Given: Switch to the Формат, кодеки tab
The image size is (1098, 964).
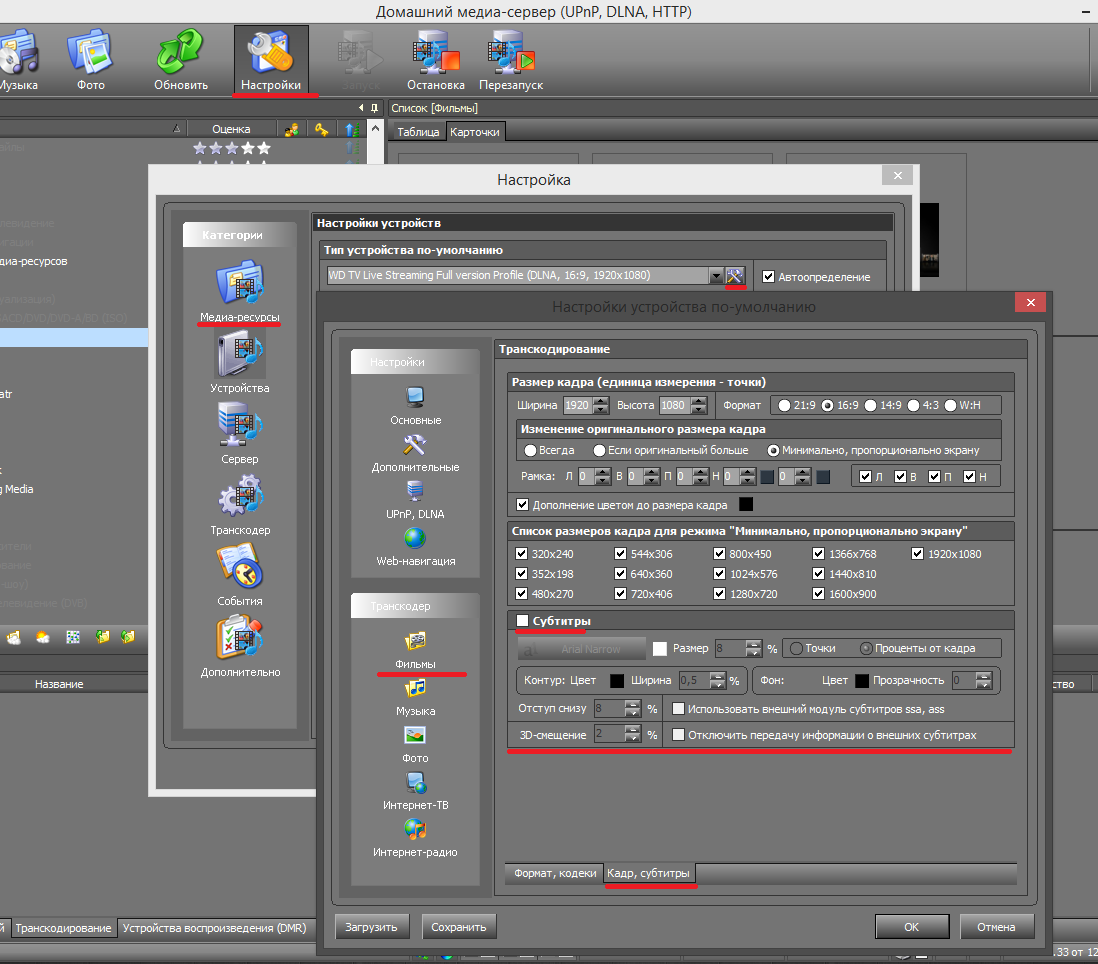Looking at the screenshot, I should [x=554, y=874].
